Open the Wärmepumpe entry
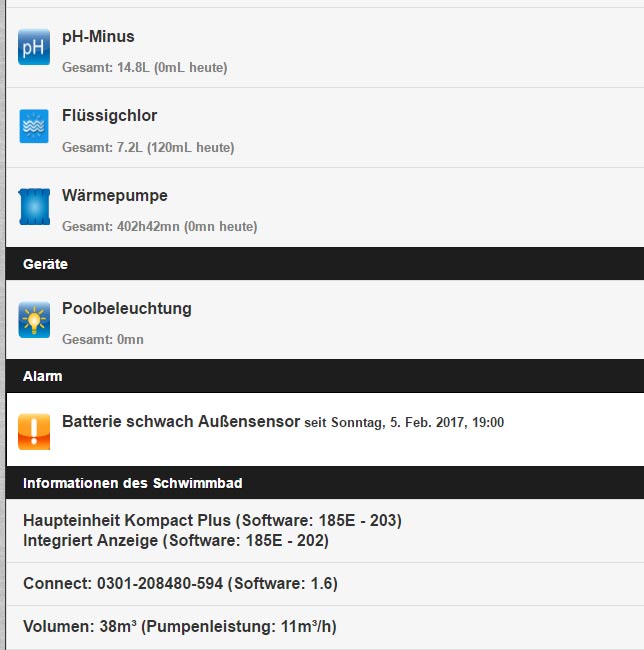 [325, 208]
